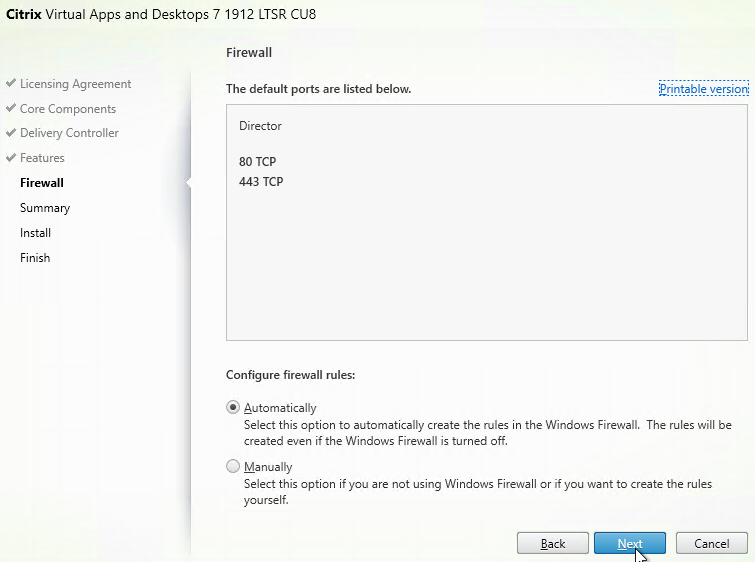This screenshot has height=562, width=755.
Task: Go Back to the previous step
Action: (x=553, y=543)
